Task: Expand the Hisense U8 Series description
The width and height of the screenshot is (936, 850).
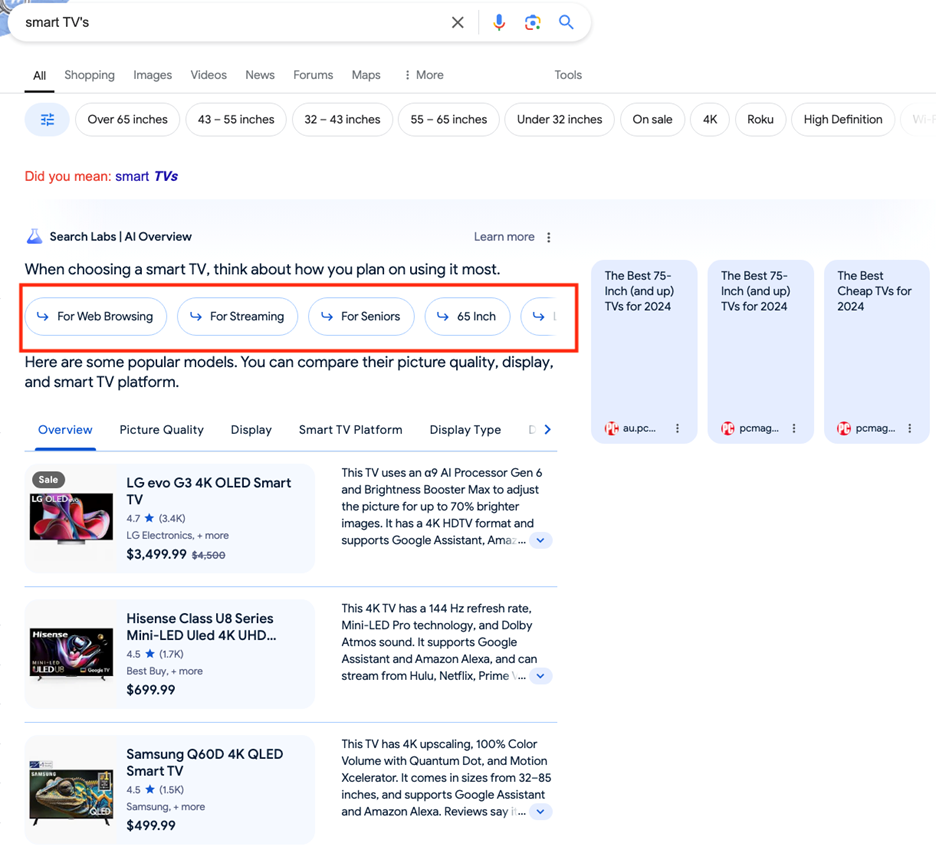Action: click(540, 676)
